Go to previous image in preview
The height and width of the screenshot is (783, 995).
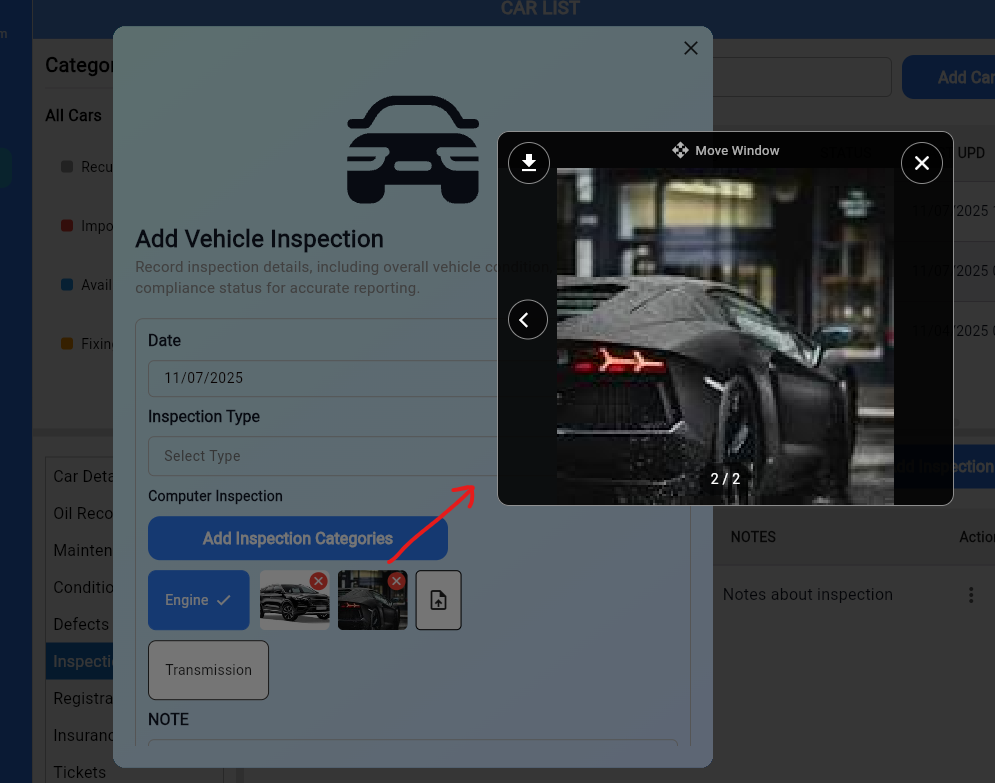[528, 320]
